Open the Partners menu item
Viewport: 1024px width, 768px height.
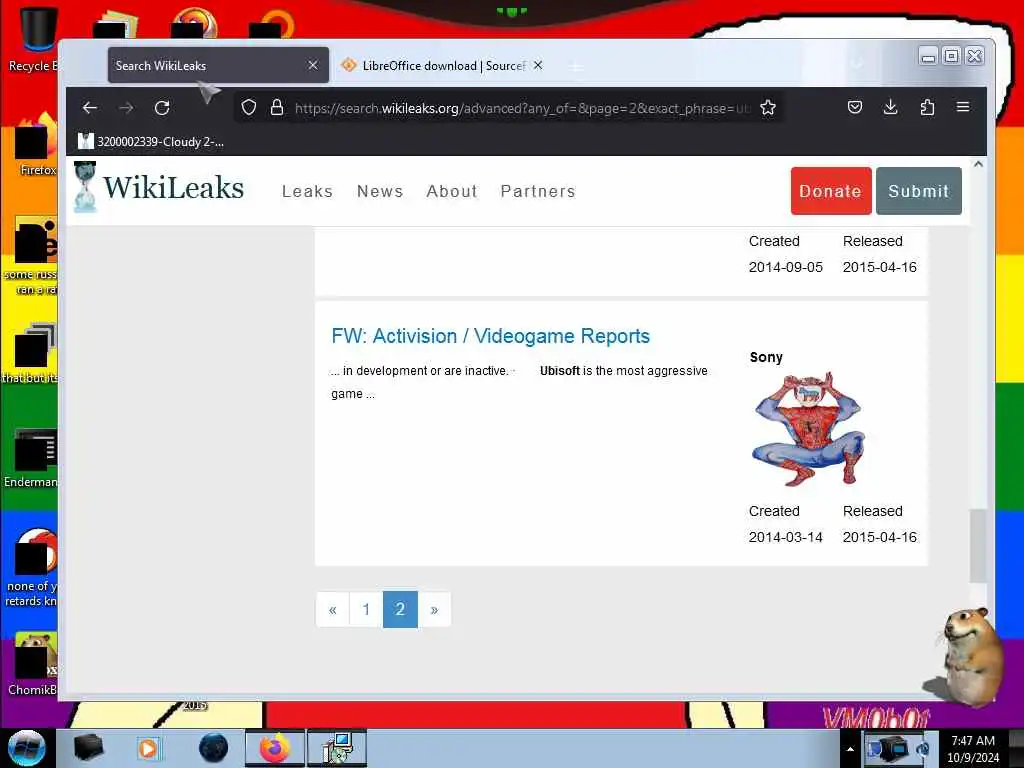click(538, 191)
